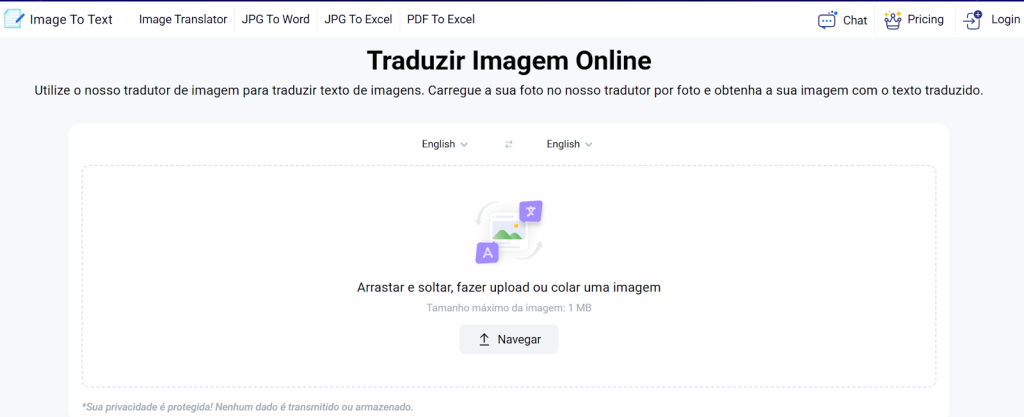Expand the chevron beside the left English
The width and height of the screenshot is (1024, 417).
(464, 144)
